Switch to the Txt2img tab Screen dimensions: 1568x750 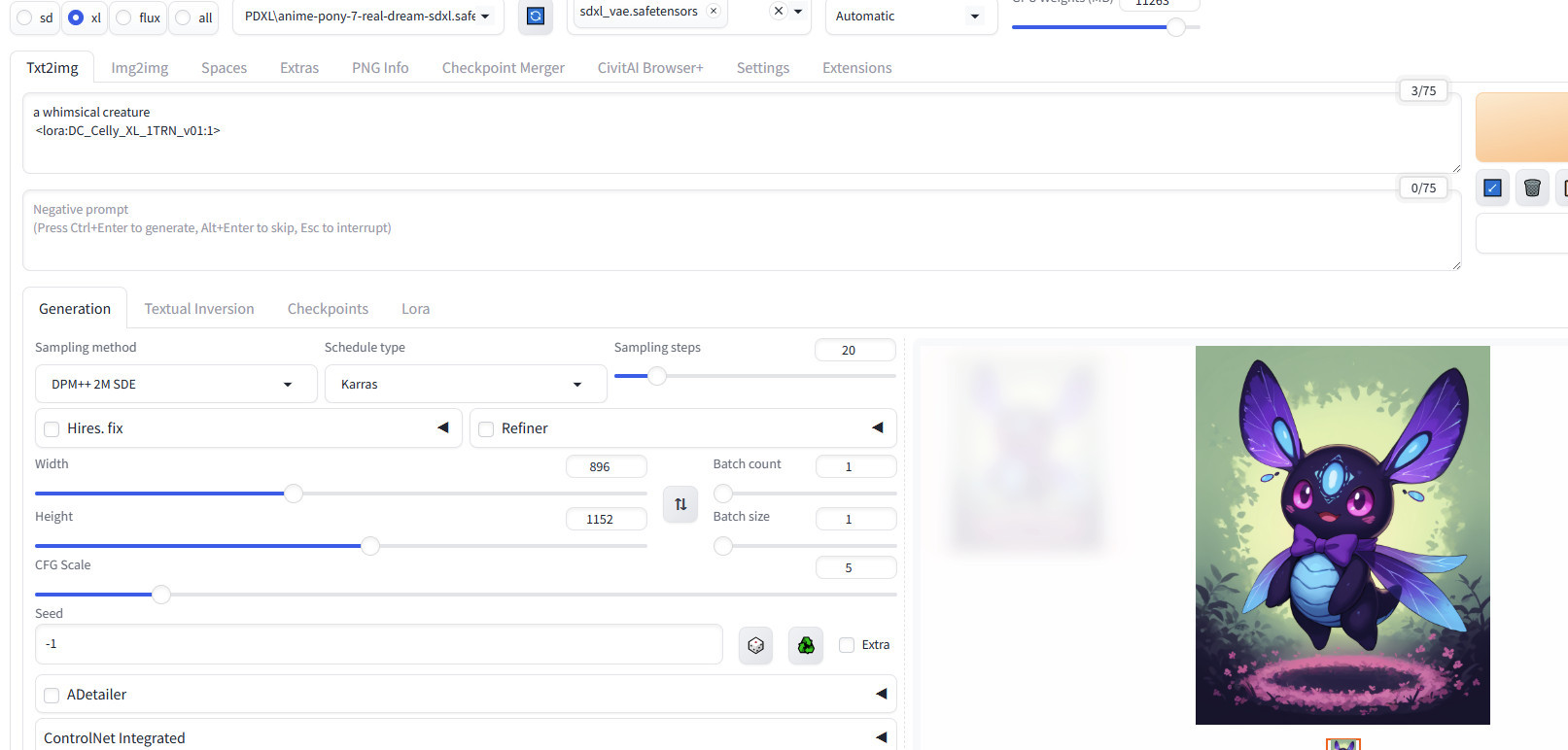pos(52,68)
